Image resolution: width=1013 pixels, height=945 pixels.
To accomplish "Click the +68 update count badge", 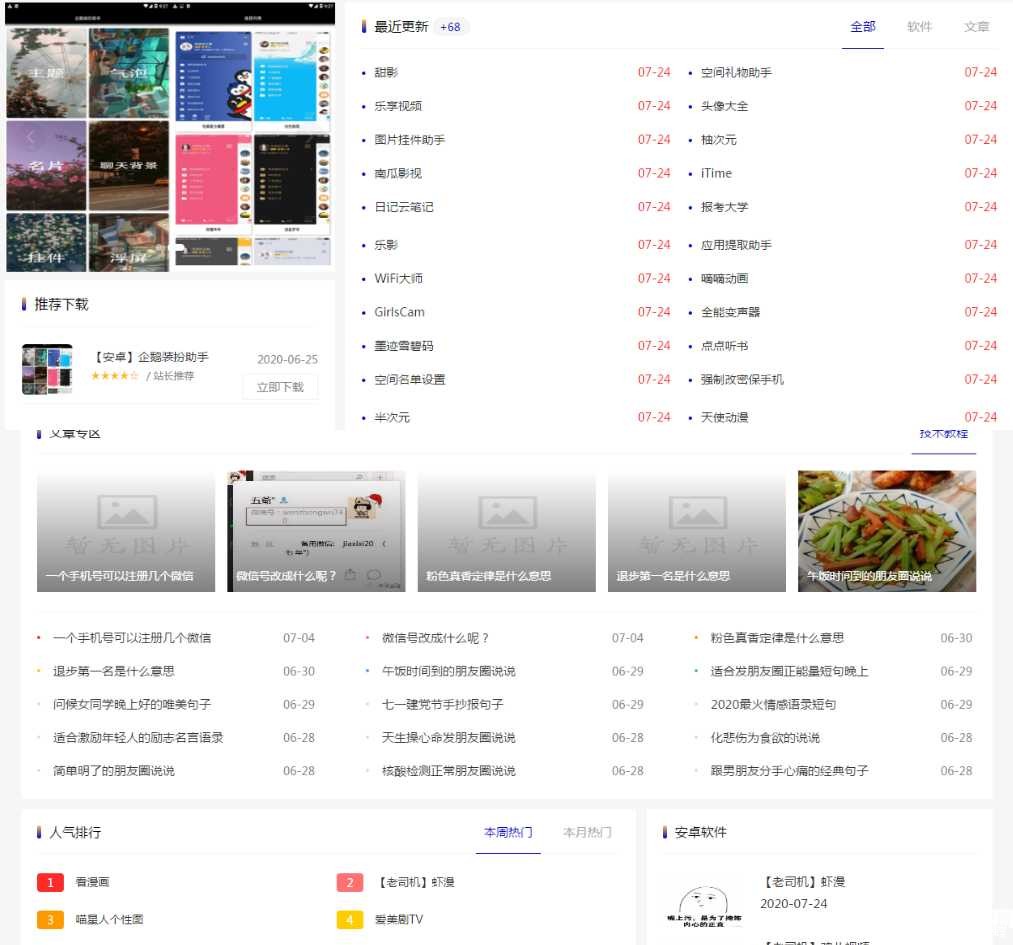I will (450, 27).
